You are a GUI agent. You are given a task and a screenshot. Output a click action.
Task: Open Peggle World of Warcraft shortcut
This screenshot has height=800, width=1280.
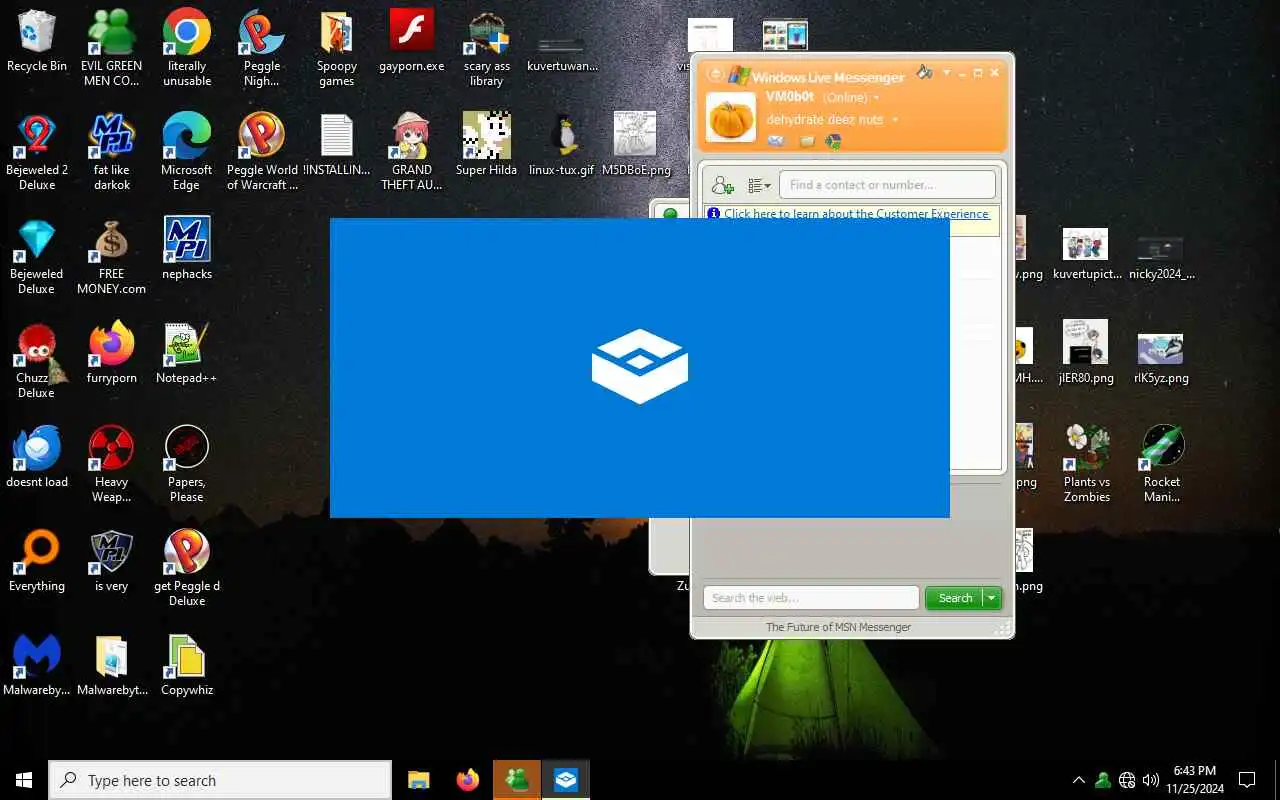[x=262, y=152]
